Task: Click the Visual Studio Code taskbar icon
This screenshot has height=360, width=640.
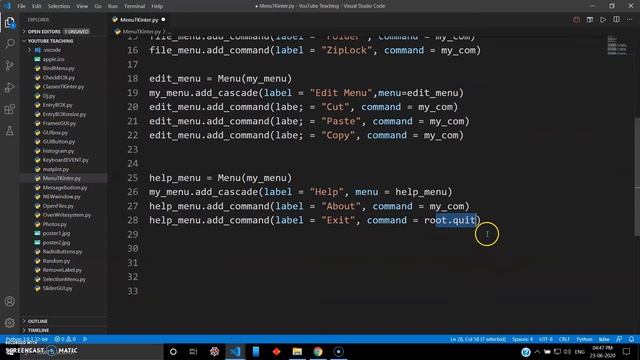Action: click(235, 351)
